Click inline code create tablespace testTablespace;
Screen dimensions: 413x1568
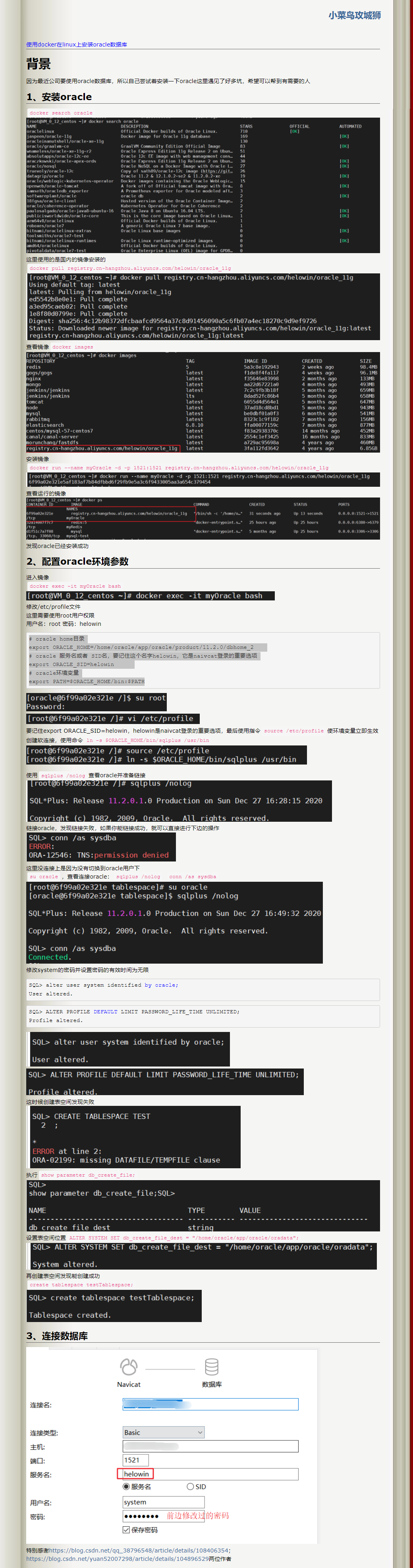coord(81,1285)
